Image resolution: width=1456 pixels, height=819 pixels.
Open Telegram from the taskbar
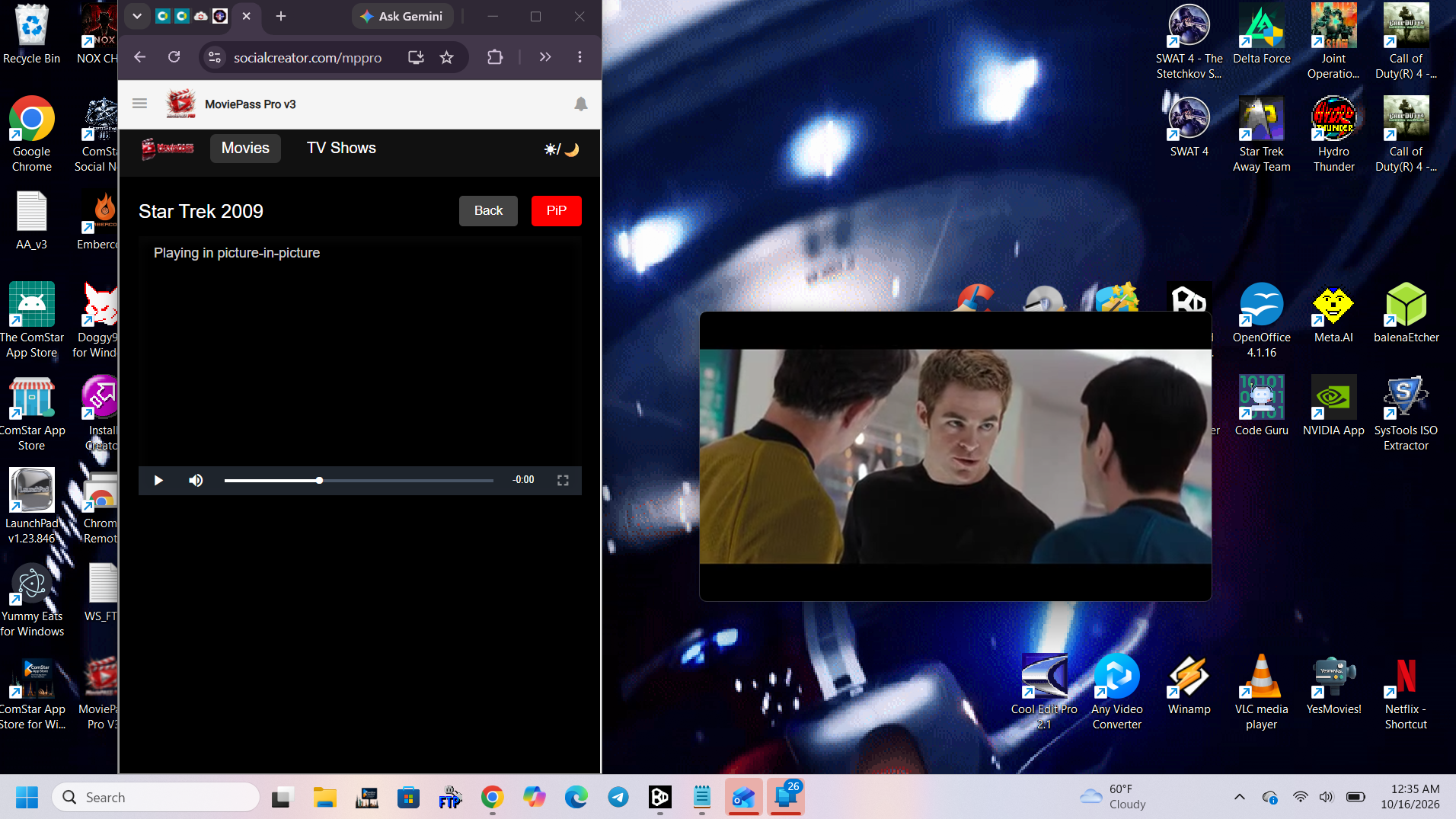pos(618,798)
